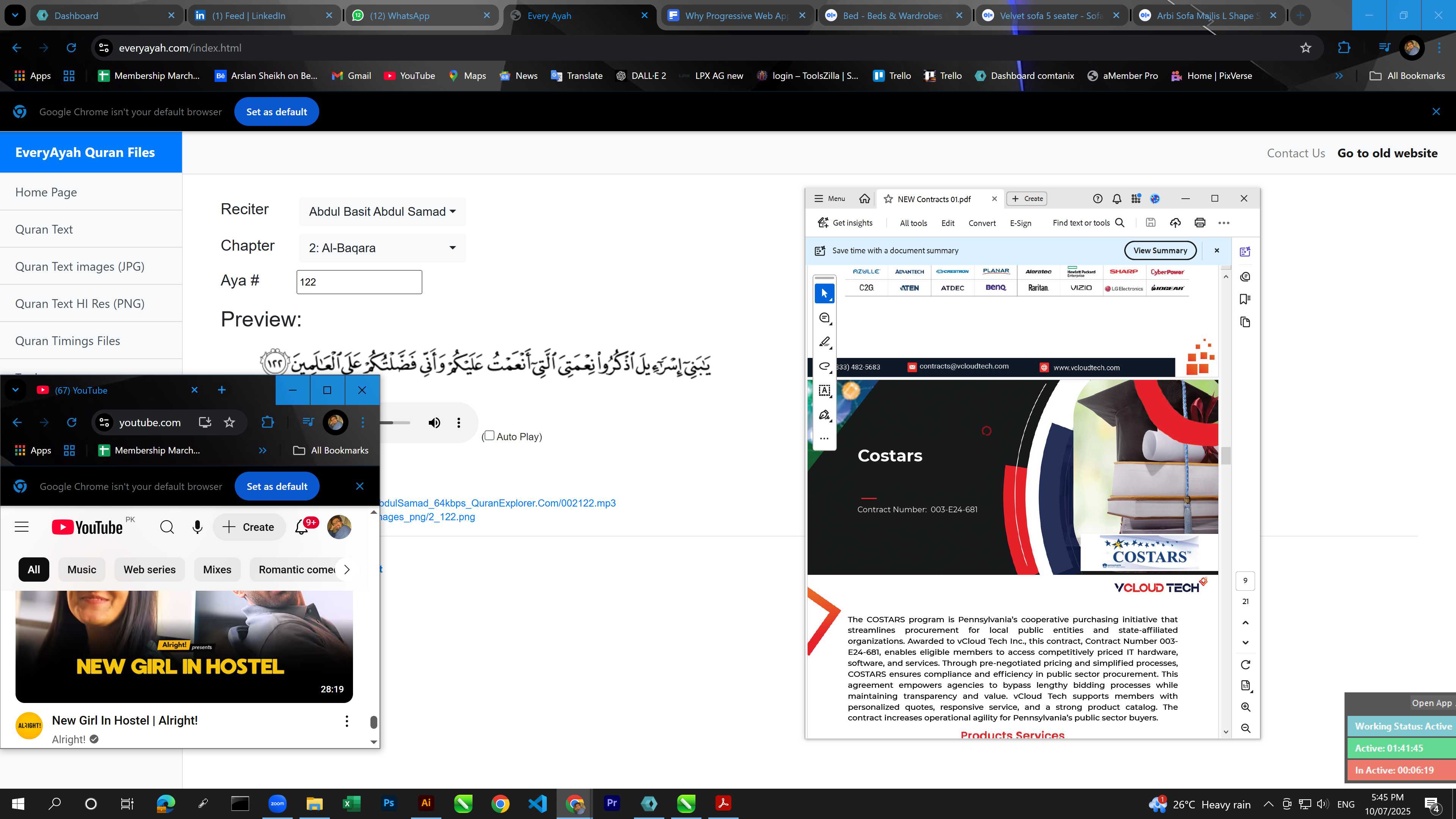Open the Convert menu in Acrobat
1456x819 pixels.
(982, 223)
